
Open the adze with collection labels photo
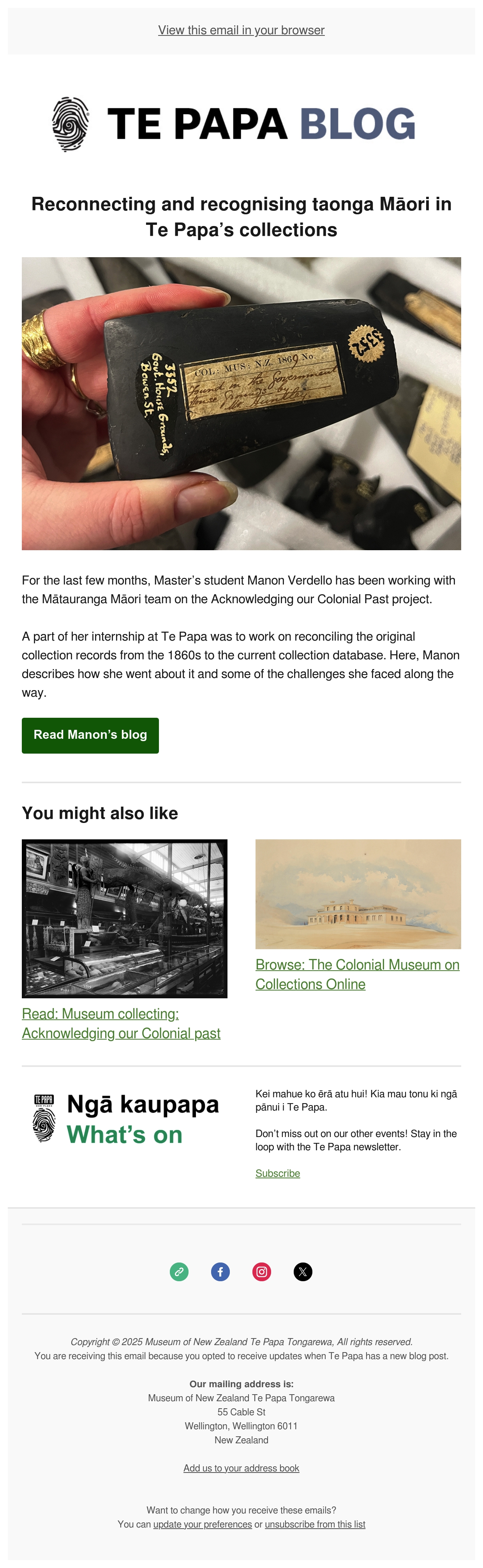pos(241,404)
